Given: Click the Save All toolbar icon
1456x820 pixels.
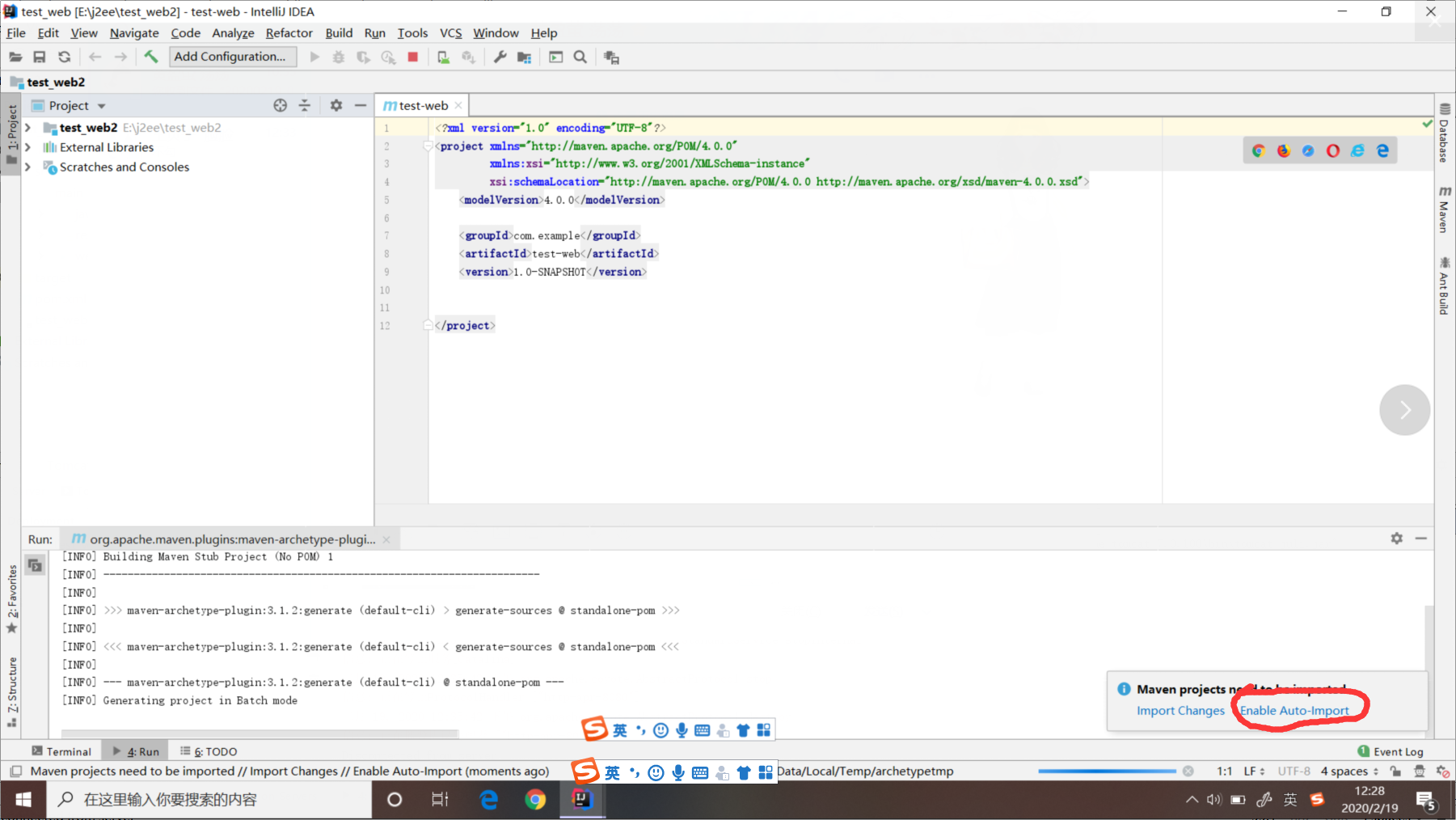Looking at the screenshot, I should coord(39,57).
